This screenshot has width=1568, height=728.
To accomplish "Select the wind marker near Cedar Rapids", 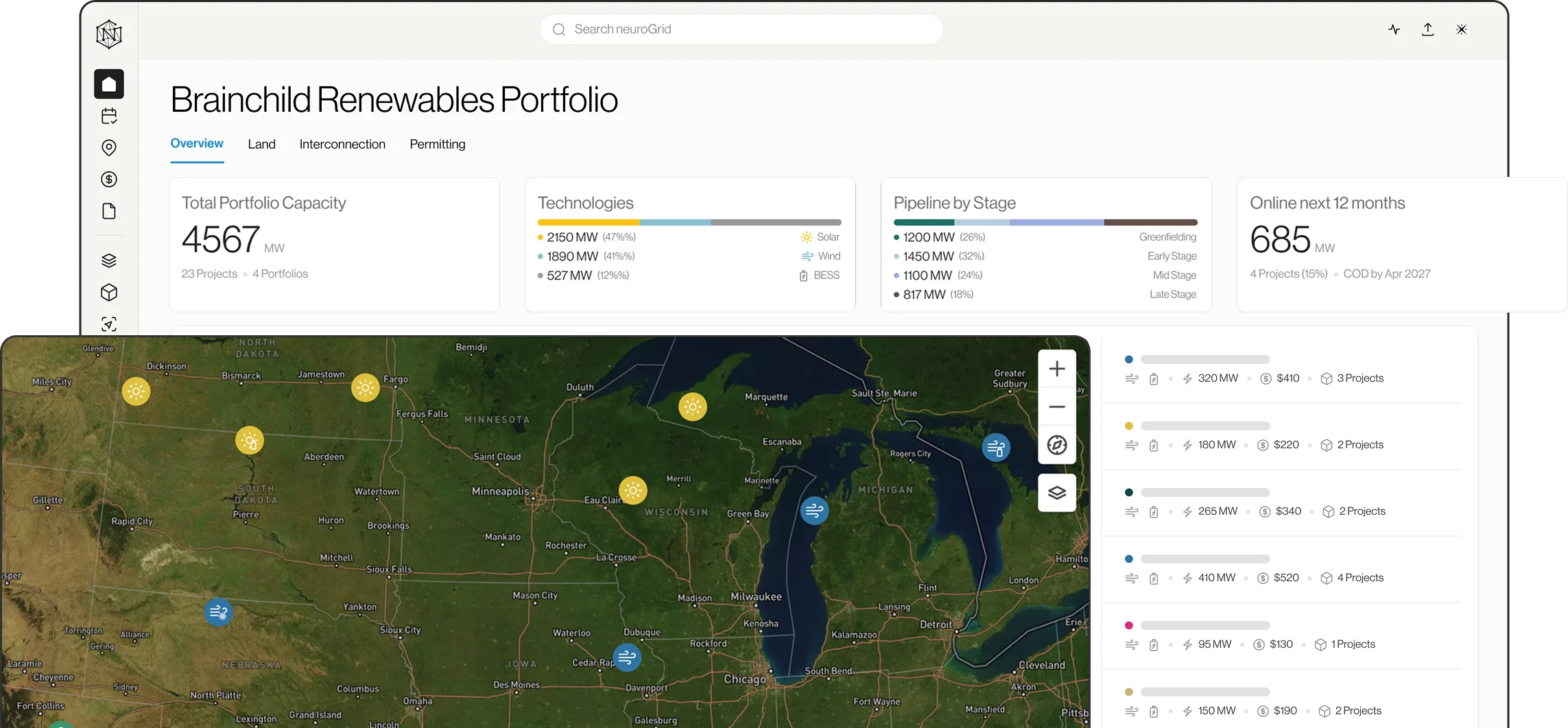I will click(x=627, y=658).
